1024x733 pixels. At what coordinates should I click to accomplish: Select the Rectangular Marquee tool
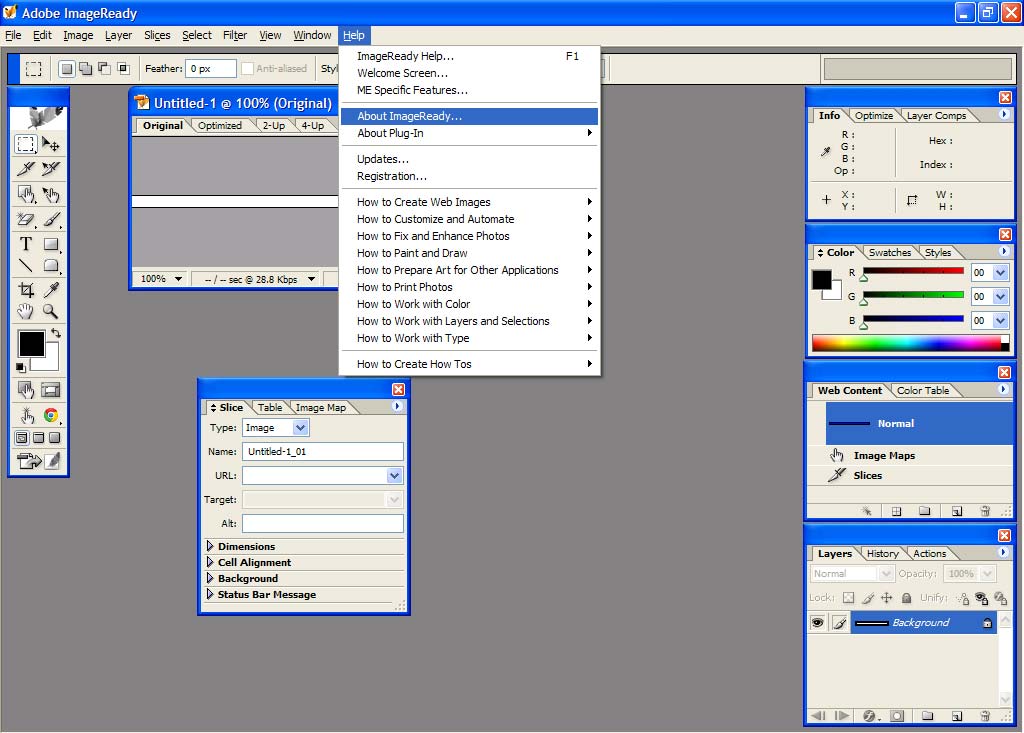[x=23, y=143]
